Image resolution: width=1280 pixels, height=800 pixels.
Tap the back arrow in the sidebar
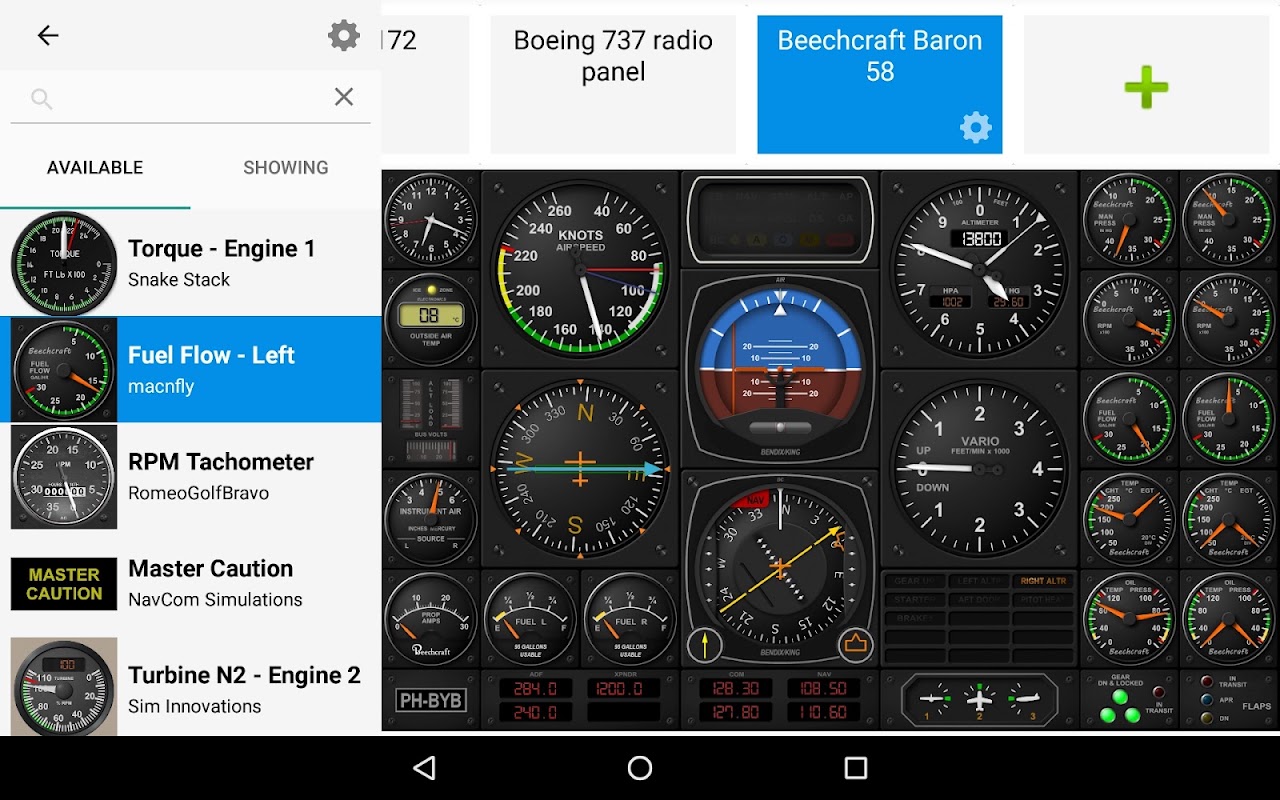[48, 36]
